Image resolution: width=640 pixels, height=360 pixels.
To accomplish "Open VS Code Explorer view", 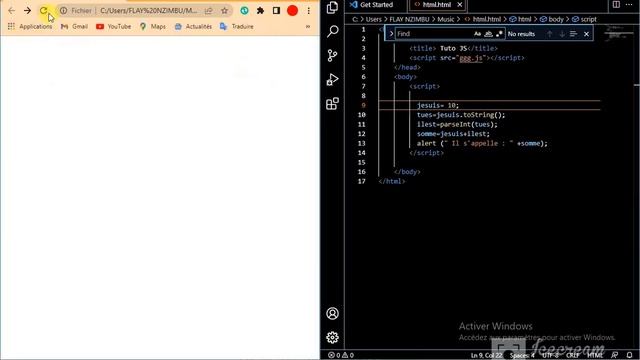I will tap(332, 7).
